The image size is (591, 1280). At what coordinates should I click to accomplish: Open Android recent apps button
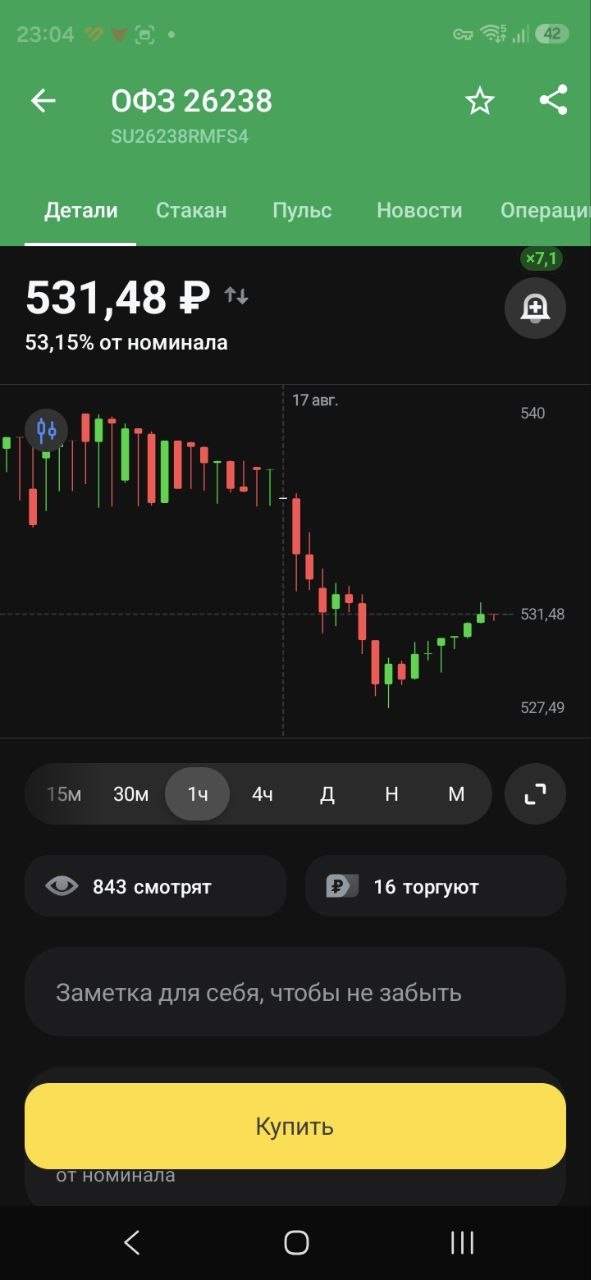point(462,1242)
